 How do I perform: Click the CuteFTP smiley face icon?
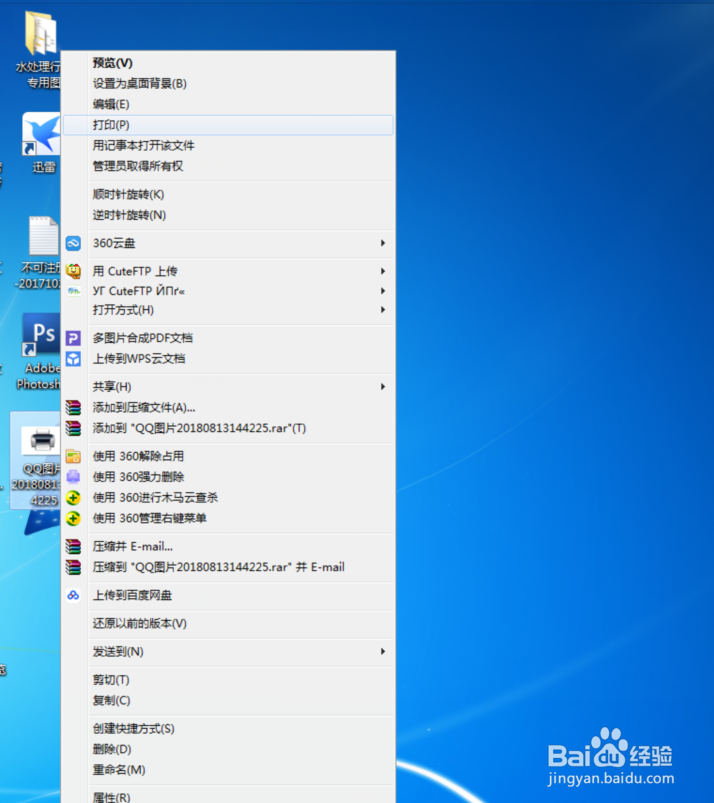click(x=73, y=271)
